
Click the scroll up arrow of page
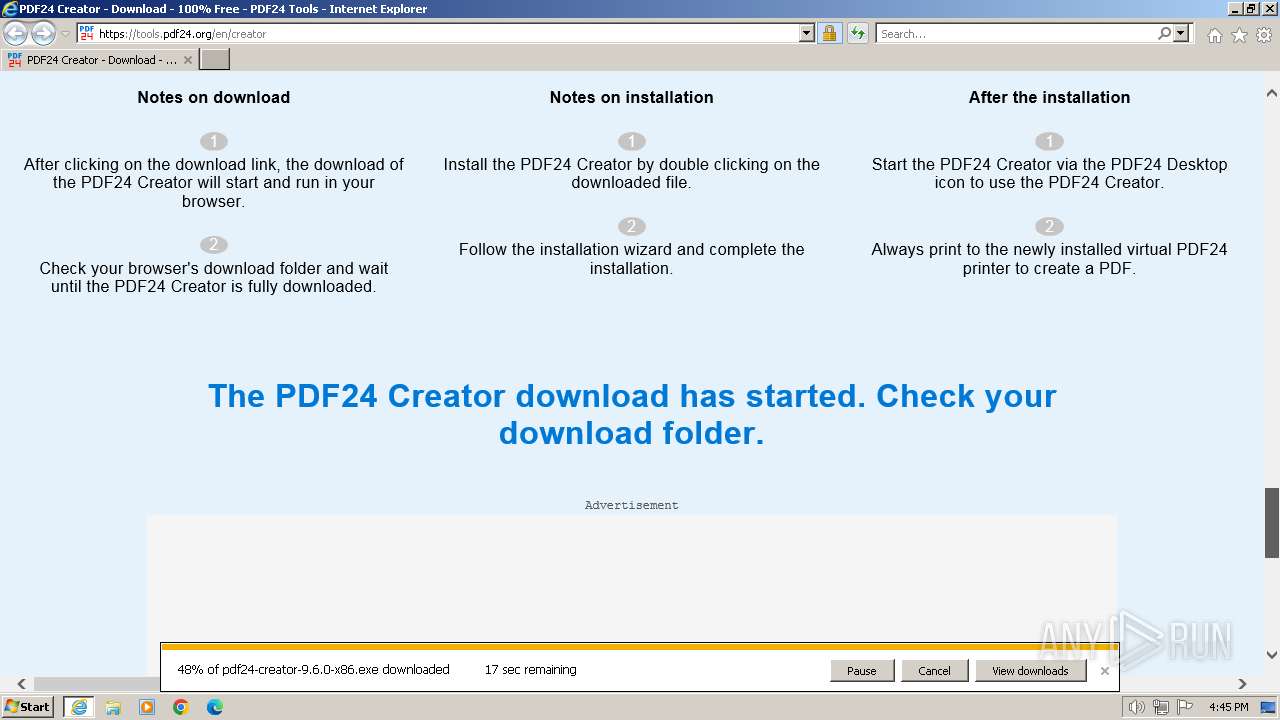pos(1272,94)
